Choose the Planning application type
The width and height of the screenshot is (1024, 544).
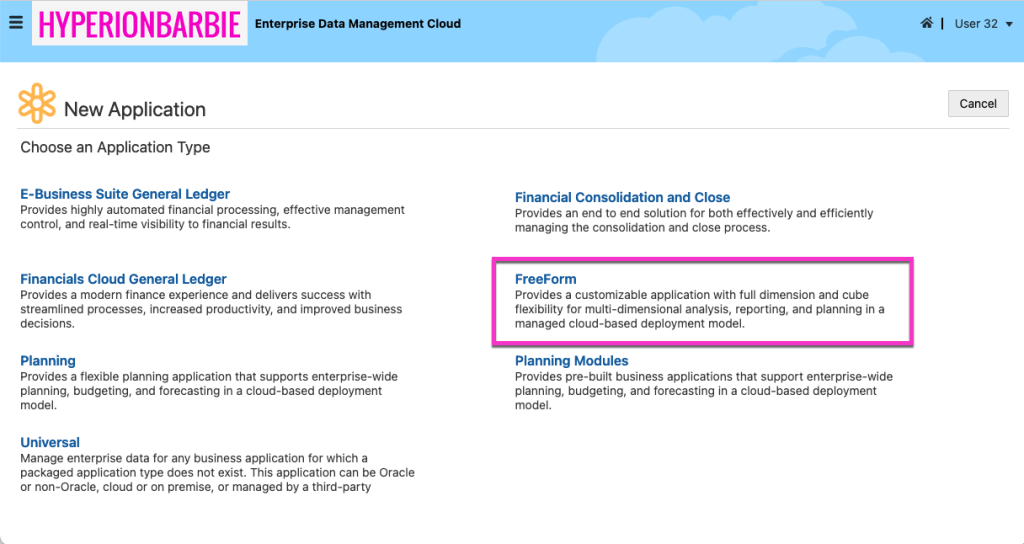pos(48,361)
